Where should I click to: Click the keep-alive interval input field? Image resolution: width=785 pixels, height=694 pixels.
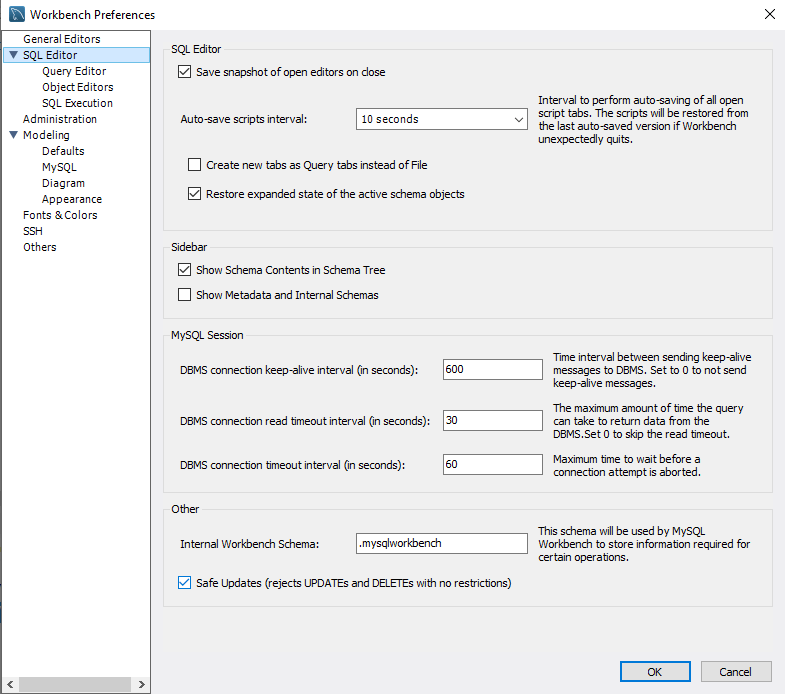coord(492,369)
